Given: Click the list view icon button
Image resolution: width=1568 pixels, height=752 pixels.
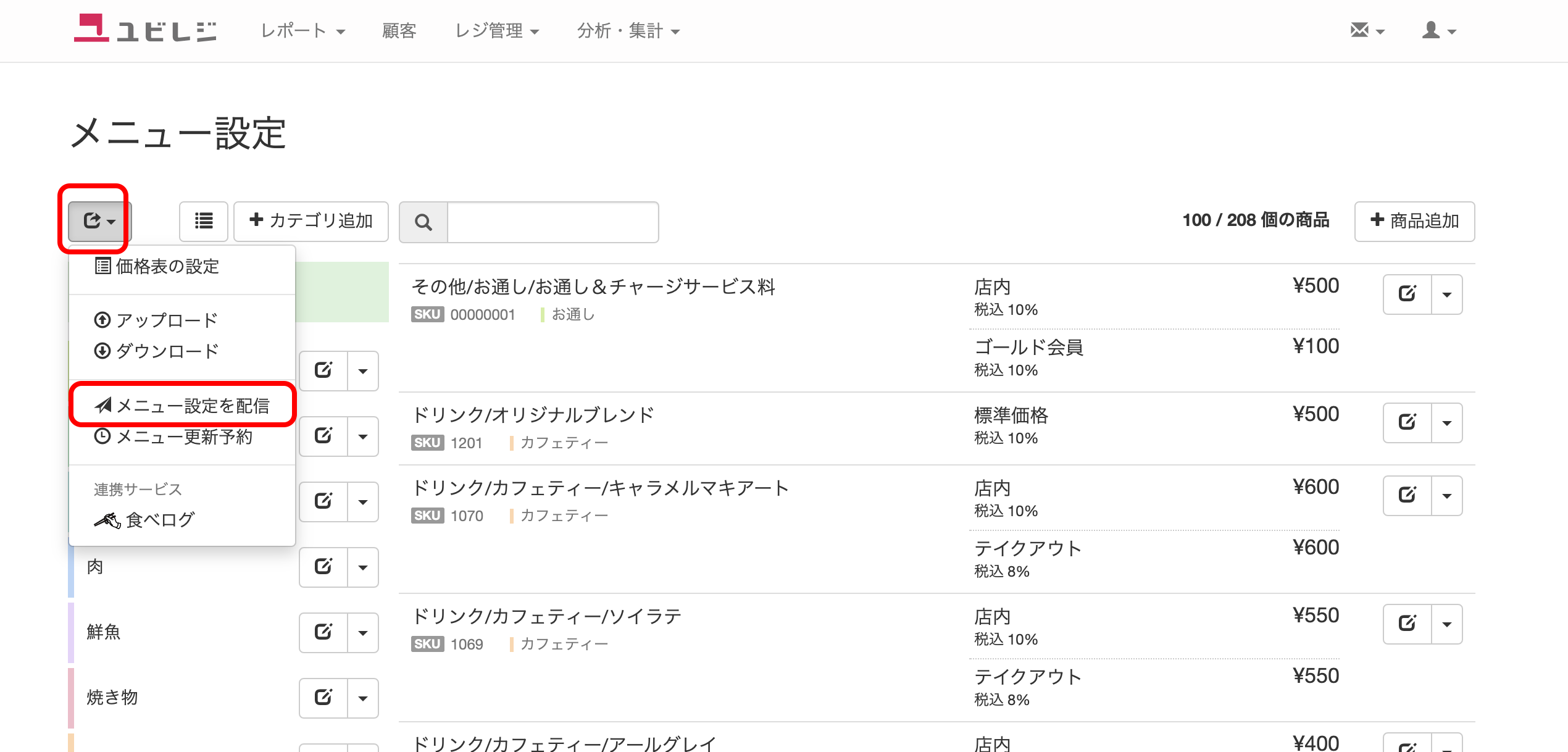Looking at the screenshot, I should pyautogui.click(x=204, y=221).
